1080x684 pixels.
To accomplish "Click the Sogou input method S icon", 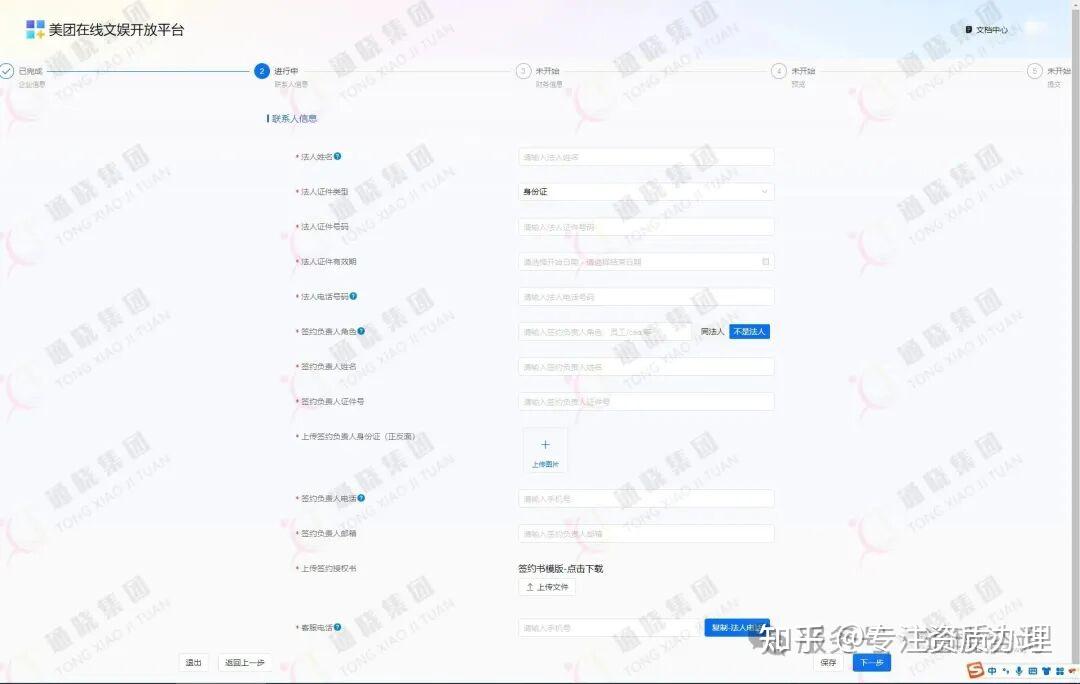I will click(x=975, y=670).
